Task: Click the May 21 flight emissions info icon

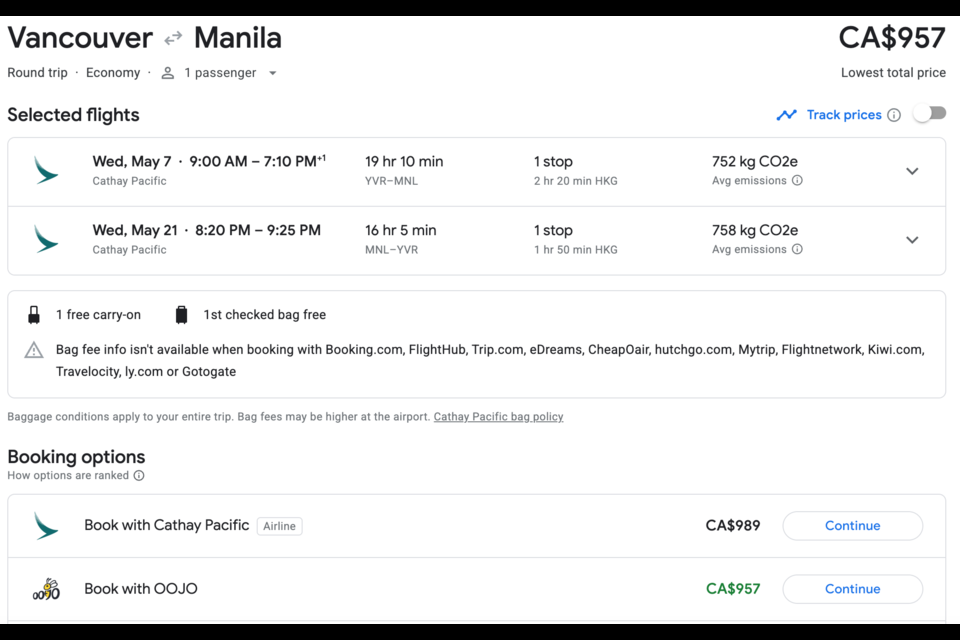Action: coord(797,250)
